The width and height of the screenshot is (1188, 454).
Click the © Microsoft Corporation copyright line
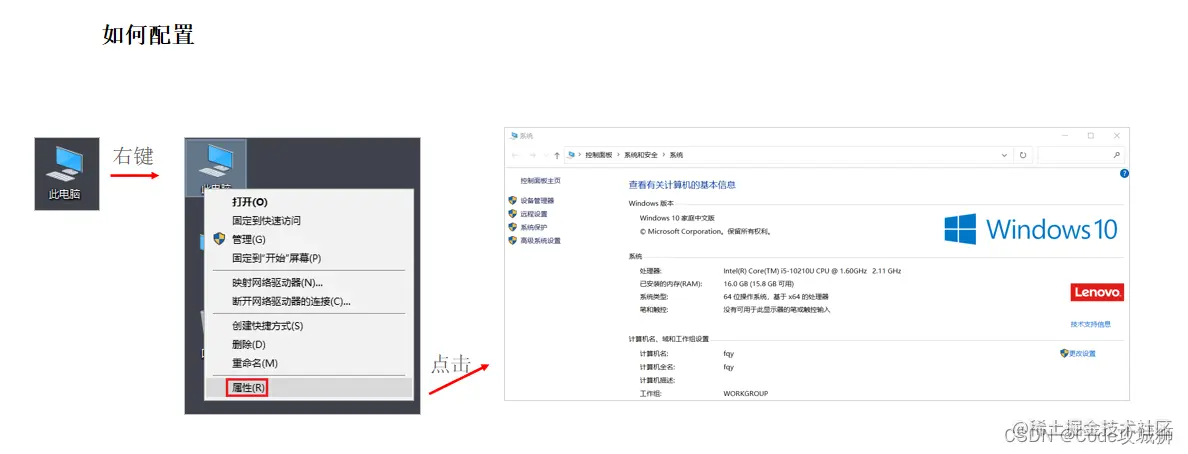click(705, 231)
